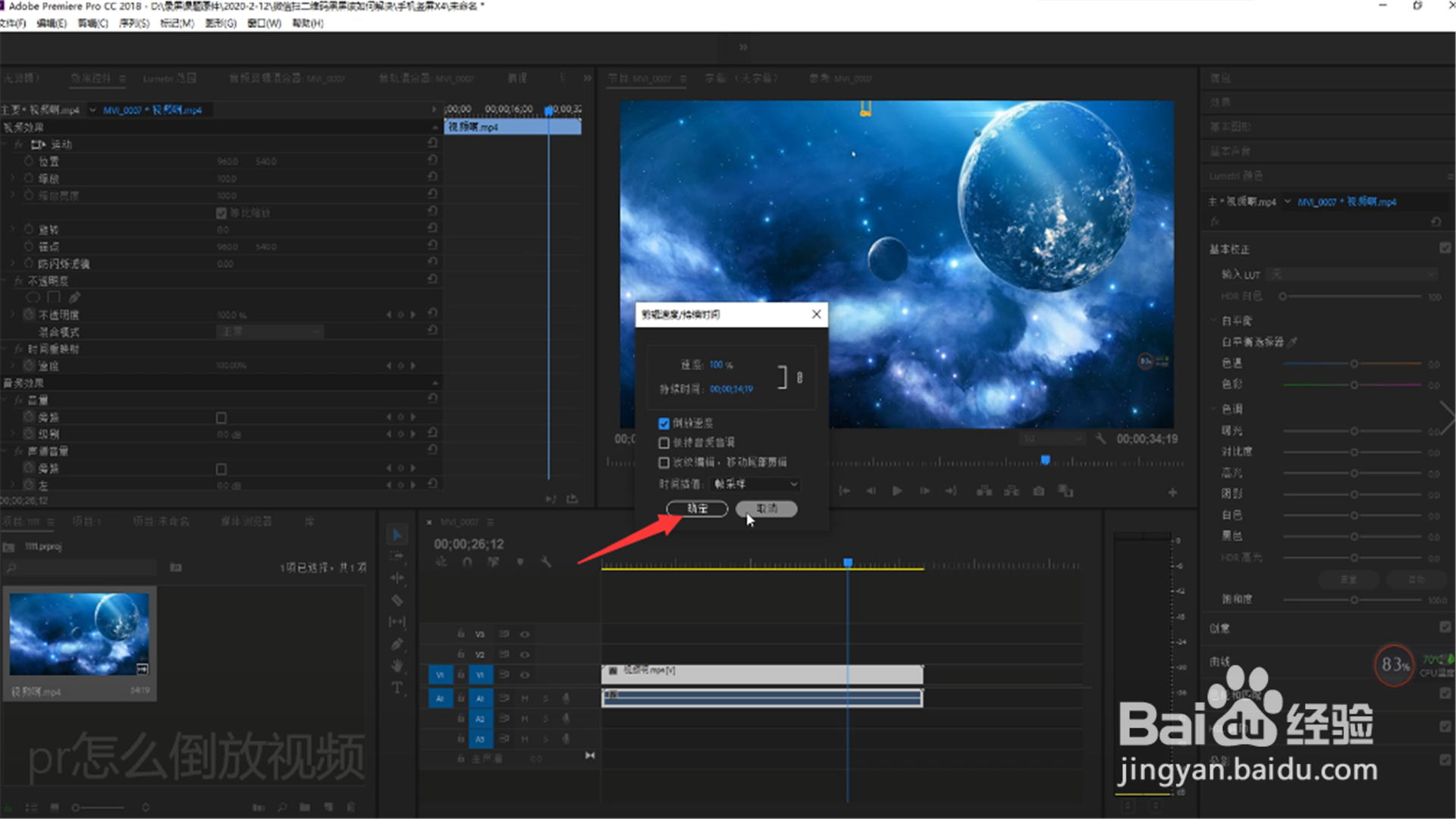Select the Ripple Edit tool
Image resolution: width=1456 pixels, height=819 pixels.
397,578
